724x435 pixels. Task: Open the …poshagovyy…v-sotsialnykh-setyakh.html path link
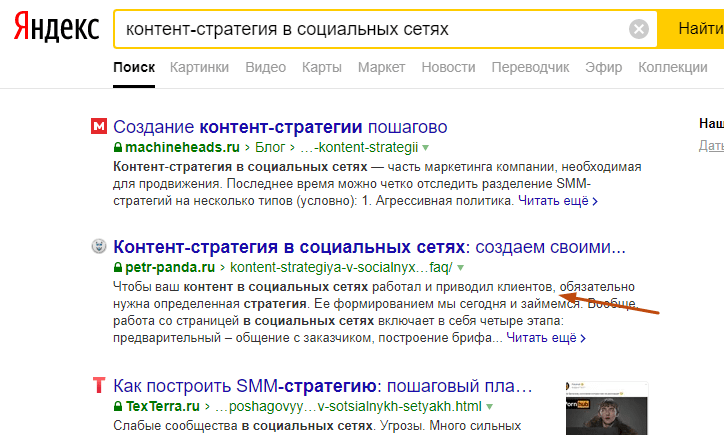coord(348,406)
